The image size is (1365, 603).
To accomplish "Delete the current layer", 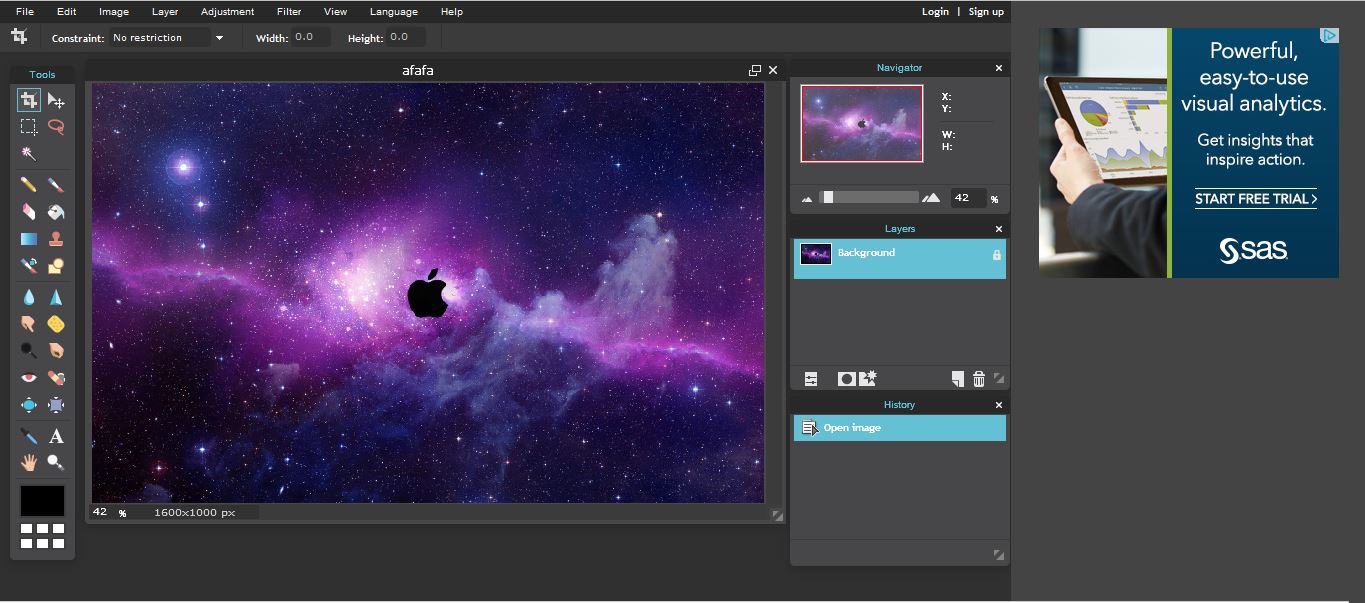I will pyautogui.click(x=979, y=378).
